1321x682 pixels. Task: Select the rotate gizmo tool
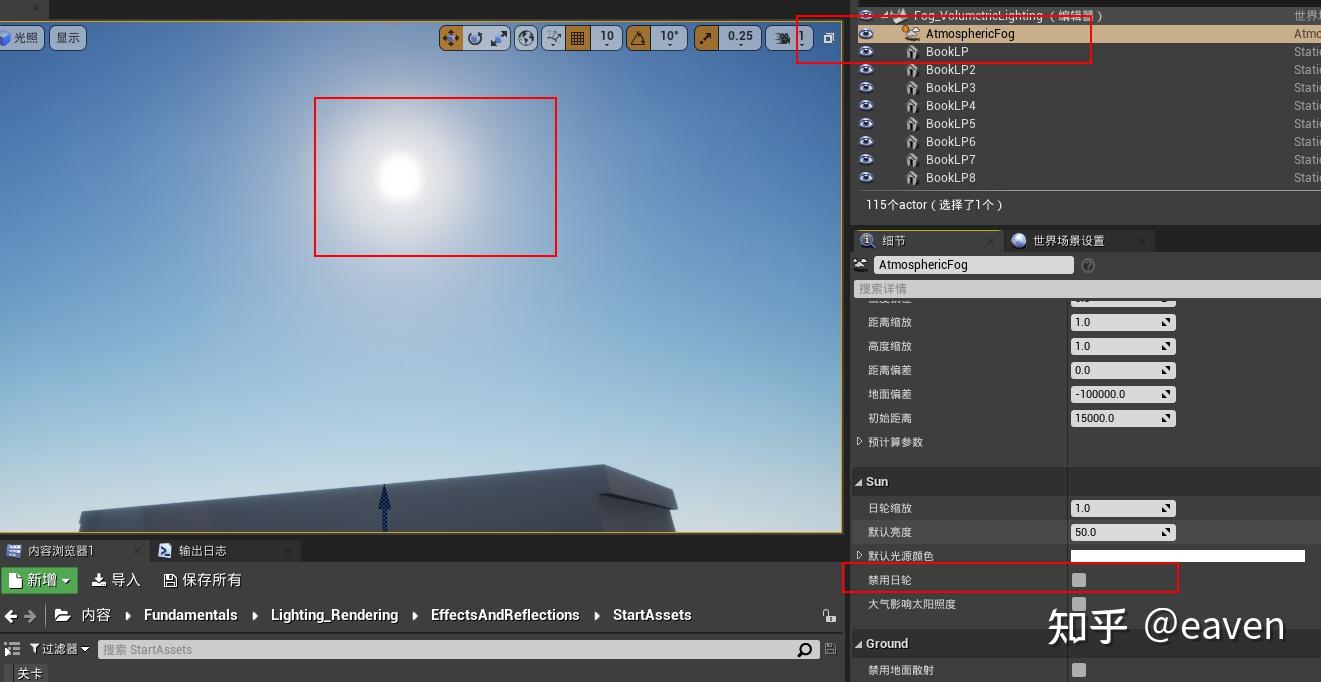point(475,38)
